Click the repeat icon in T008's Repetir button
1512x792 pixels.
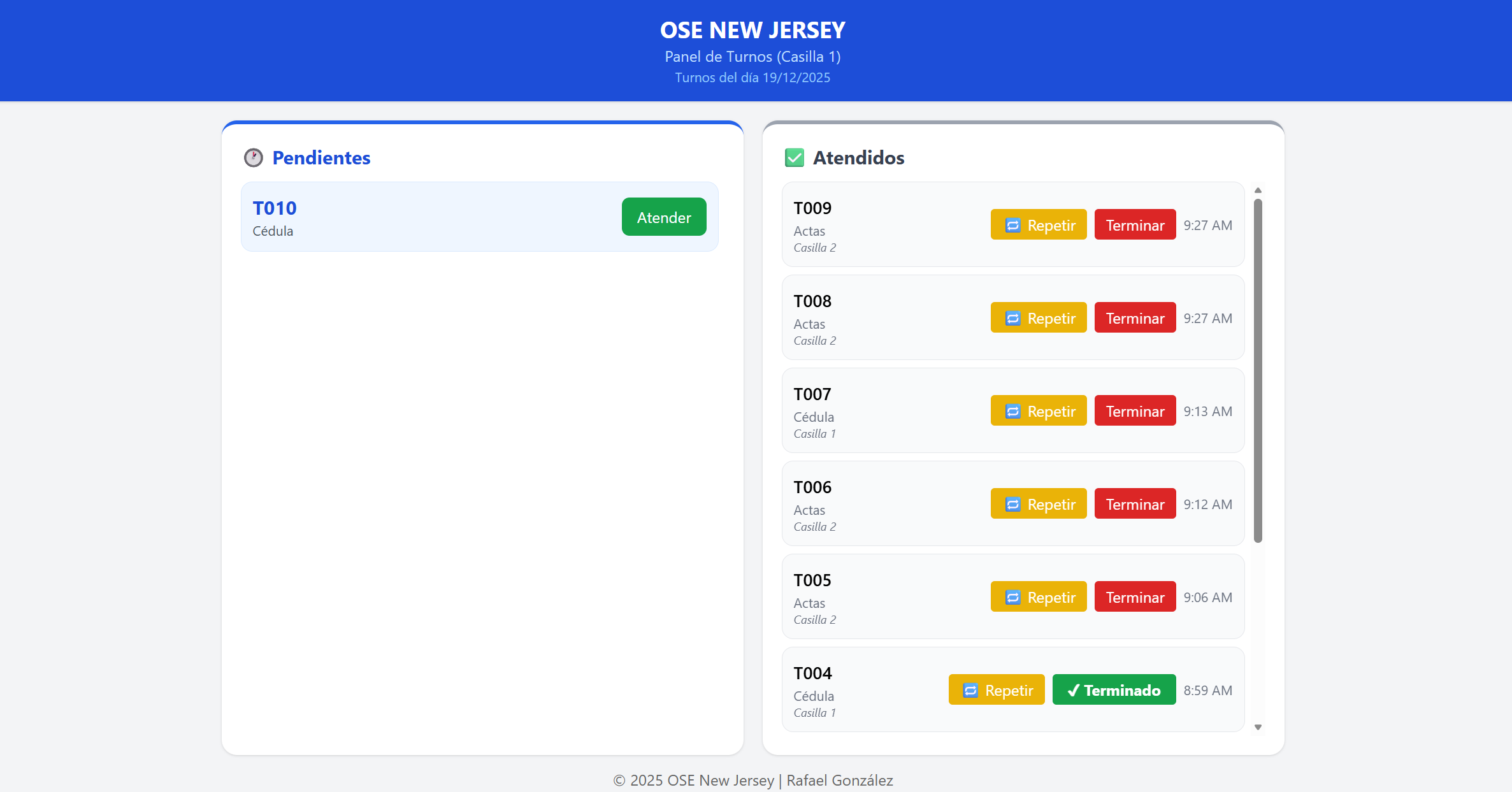pyautogui.click(x=1012, y=318)
